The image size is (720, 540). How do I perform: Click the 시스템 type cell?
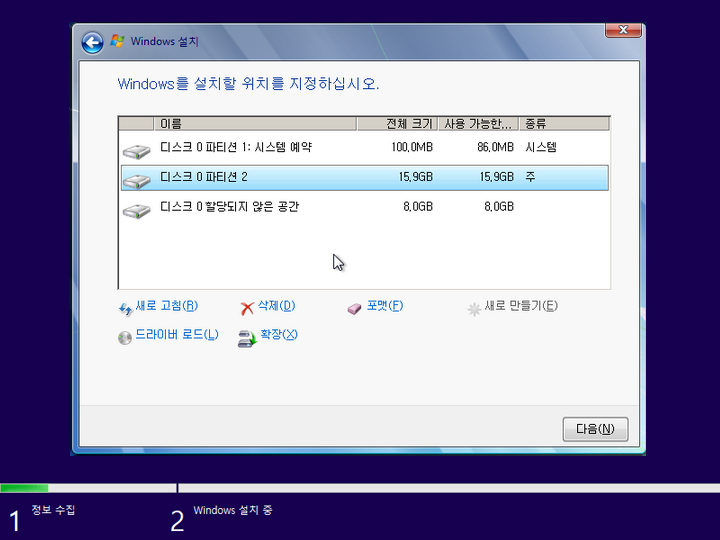tap(541, 147)
